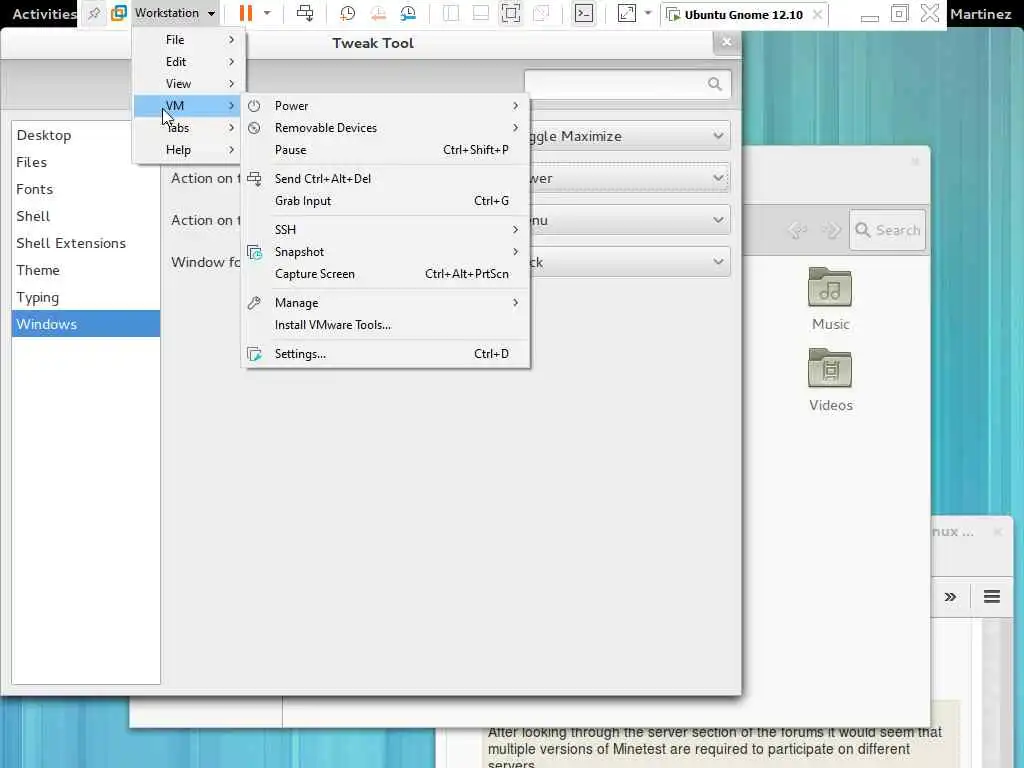Select Desktop in Tweak Tool sidebar

tap(86, 135)
